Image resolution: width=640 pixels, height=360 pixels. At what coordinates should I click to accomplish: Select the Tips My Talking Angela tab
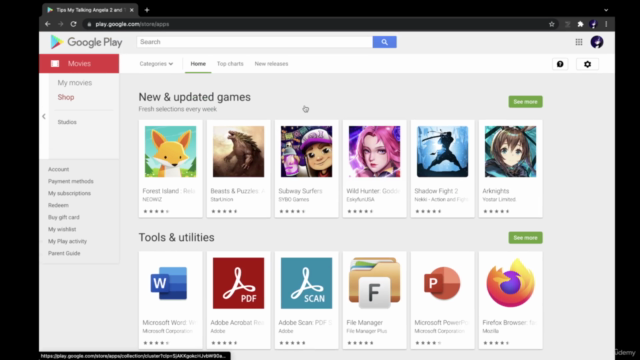tap(90, 10)
